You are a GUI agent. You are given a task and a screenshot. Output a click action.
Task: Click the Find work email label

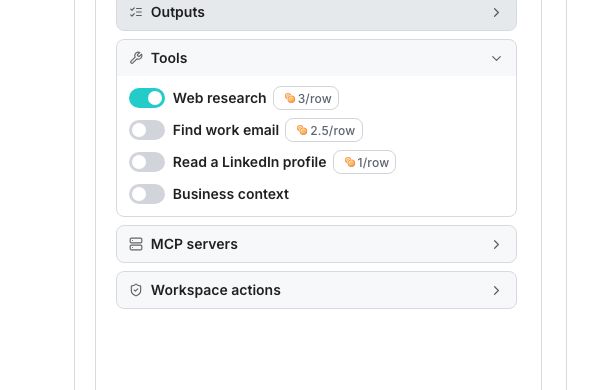(x=226, y=130)
